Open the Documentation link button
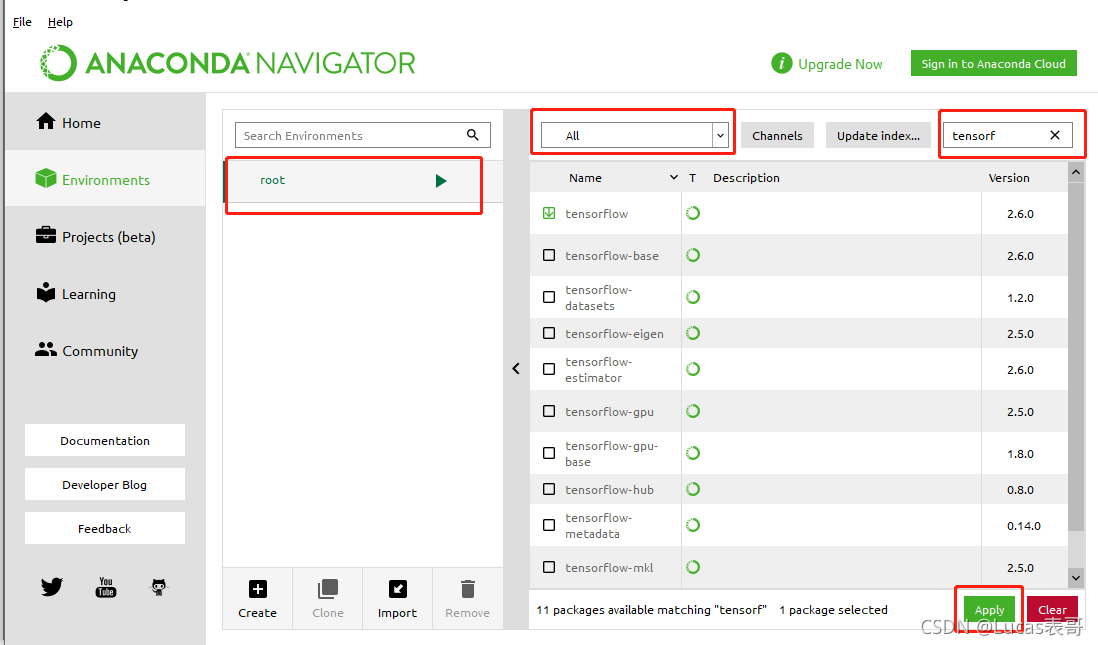 coord(105,440)
